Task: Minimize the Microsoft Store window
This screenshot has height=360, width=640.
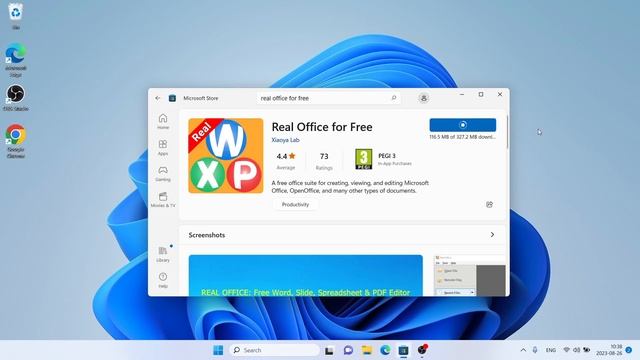Action: 462,94
